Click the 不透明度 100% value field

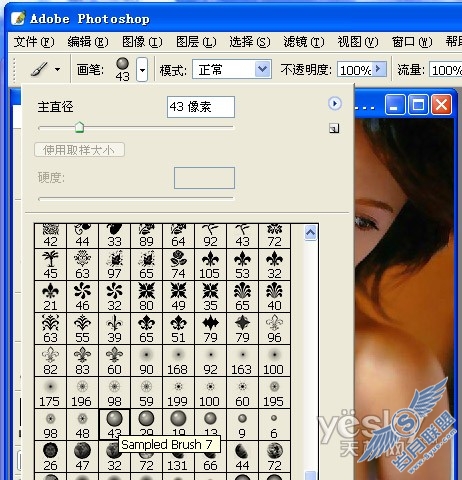click(355, 70)
